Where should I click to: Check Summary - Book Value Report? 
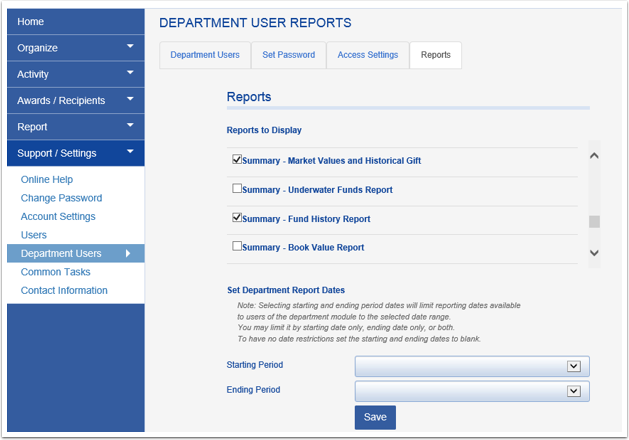click(x=237, y=245)
